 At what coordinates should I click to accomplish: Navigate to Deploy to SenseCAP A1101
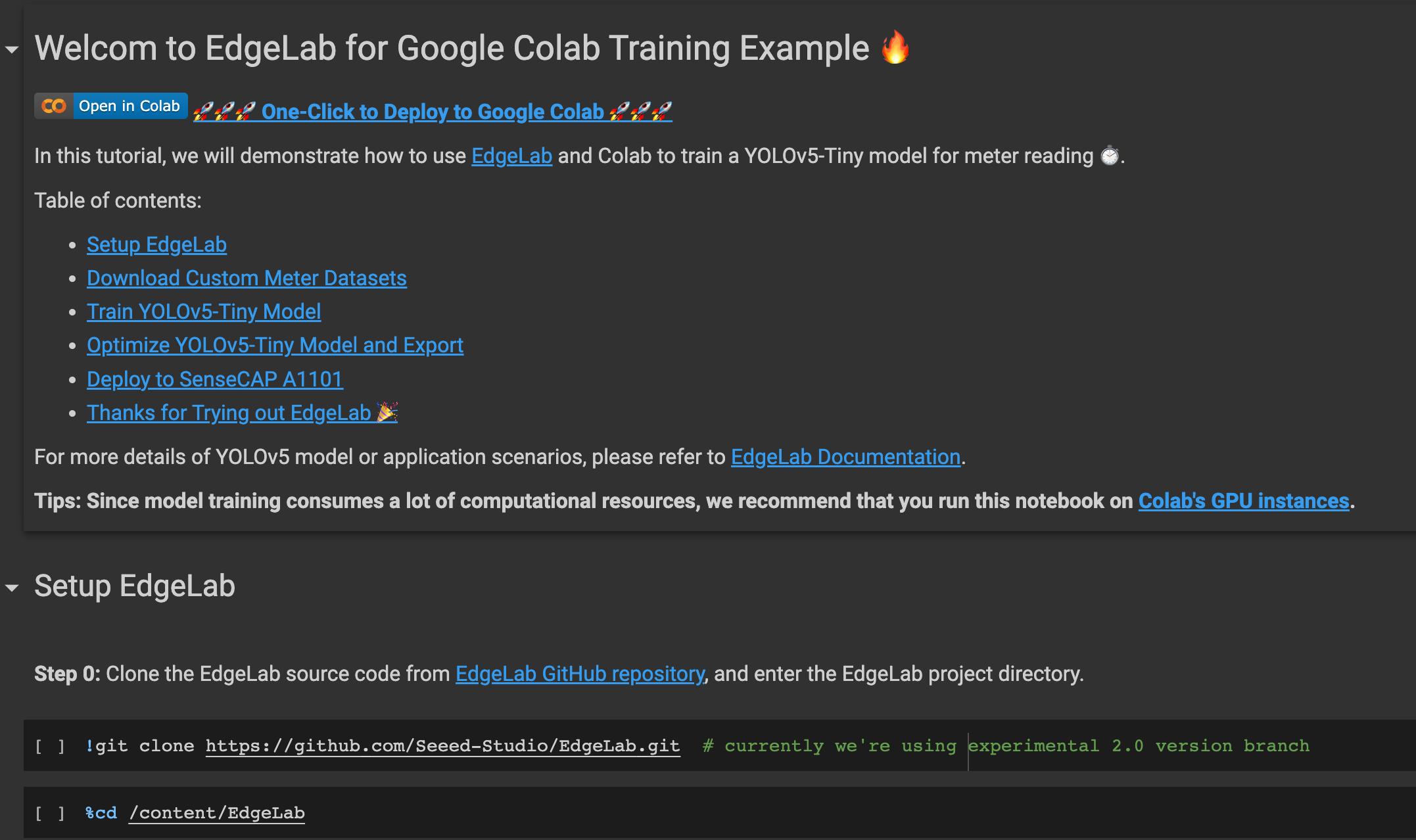coord(215,379)
